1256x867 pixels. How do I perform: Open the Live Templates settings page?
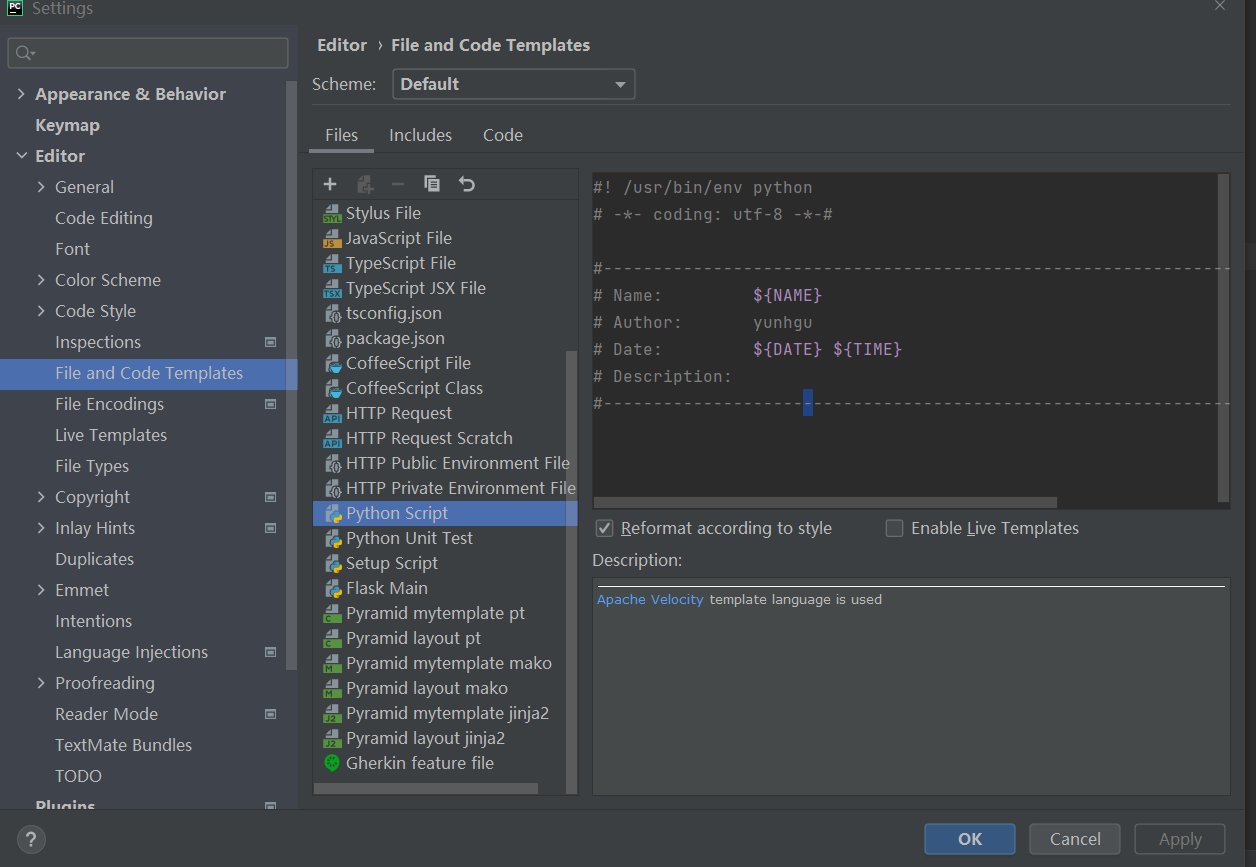point(111,435)
